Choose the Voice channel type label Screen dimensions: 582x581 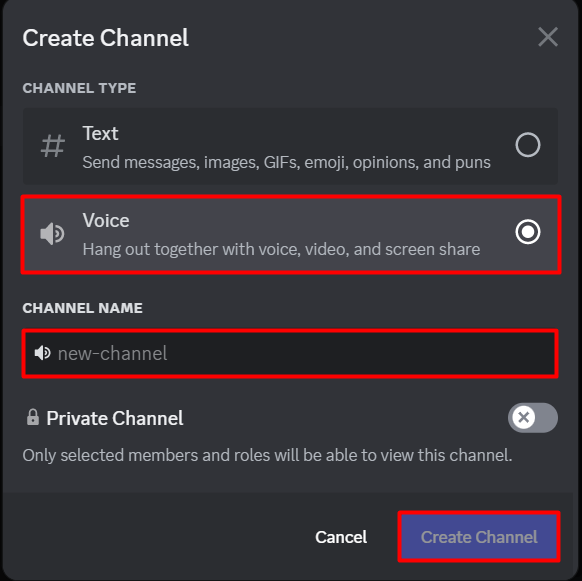click(x=106, y=221)
